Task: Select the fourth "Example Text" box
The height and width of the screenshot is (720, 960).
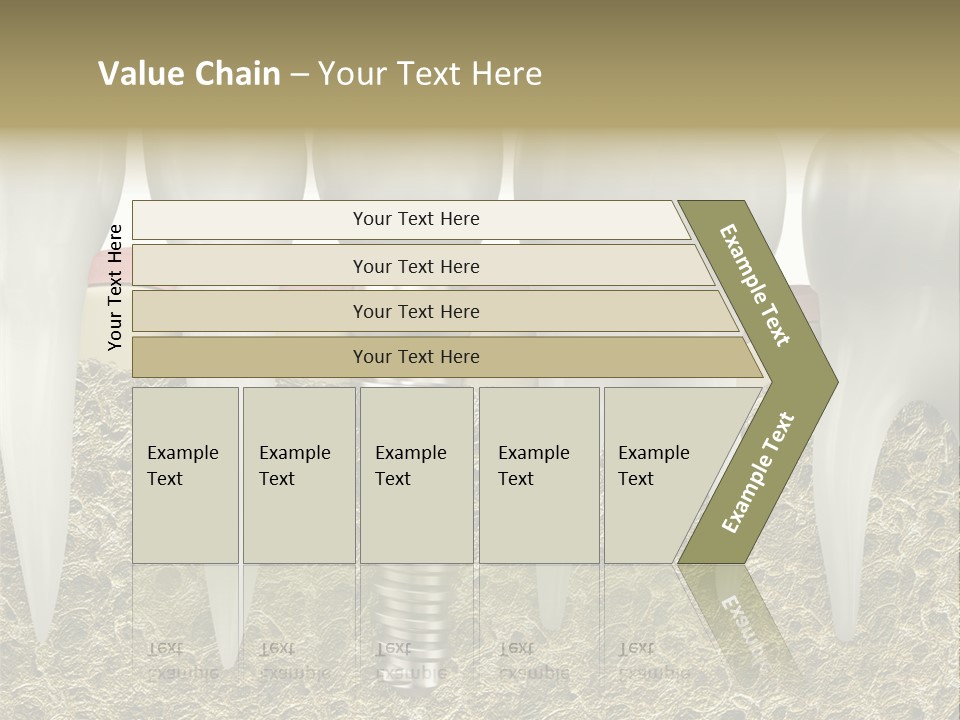Action: pos(538,475)
